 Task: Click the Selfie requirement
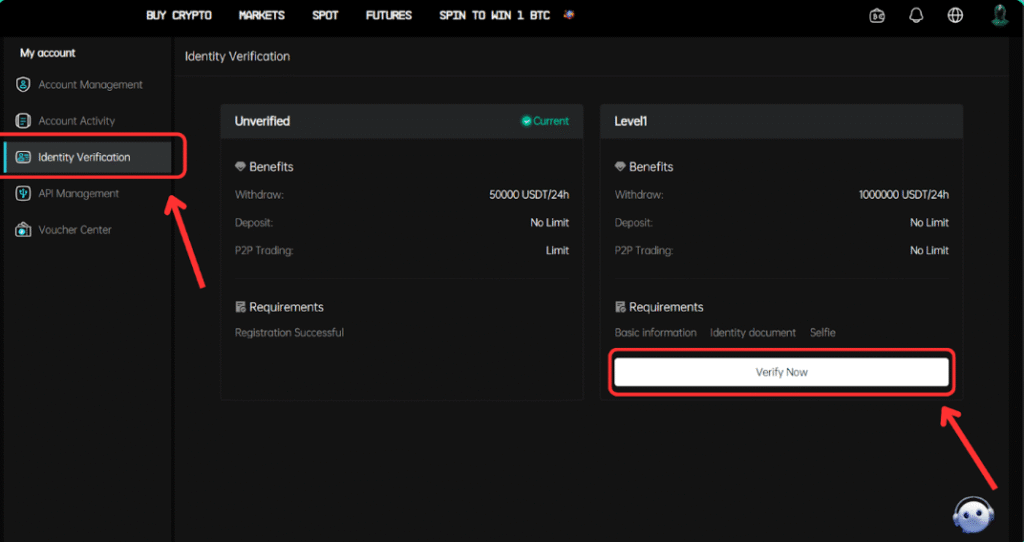[823, 332]
